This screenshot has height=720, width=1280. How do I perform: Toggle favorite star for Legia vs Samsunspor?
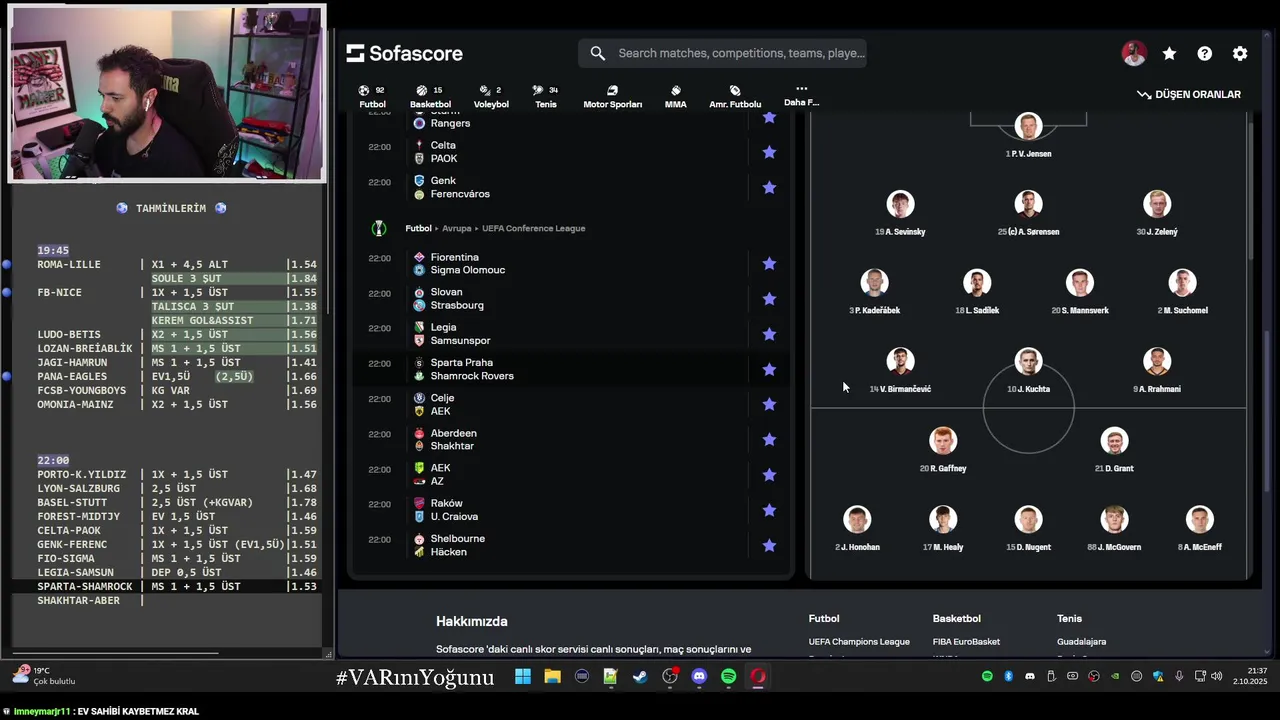click(769, 334)
